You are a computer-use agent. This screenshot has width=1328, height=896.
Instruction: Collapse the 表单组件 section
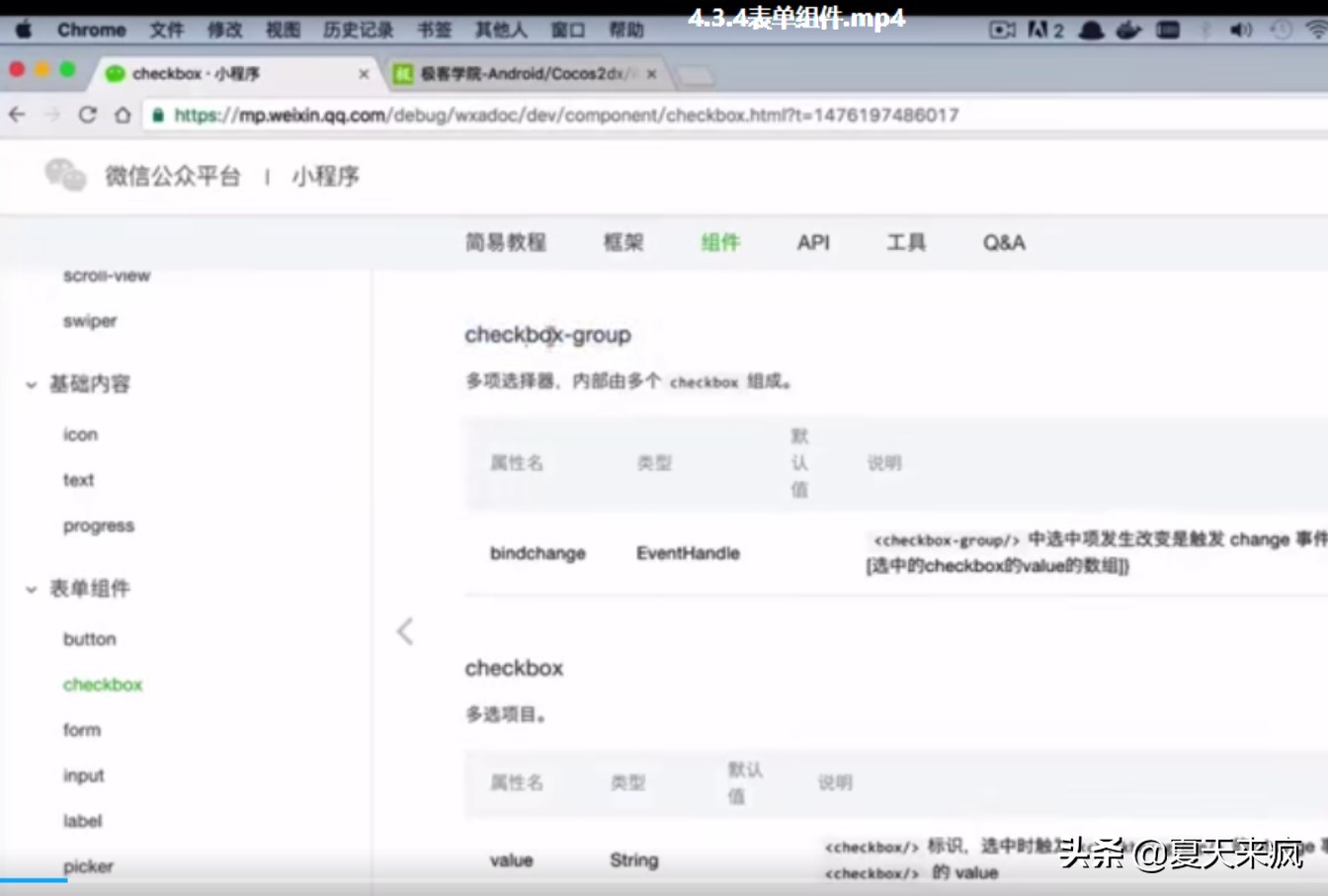(x=31, y=589)
